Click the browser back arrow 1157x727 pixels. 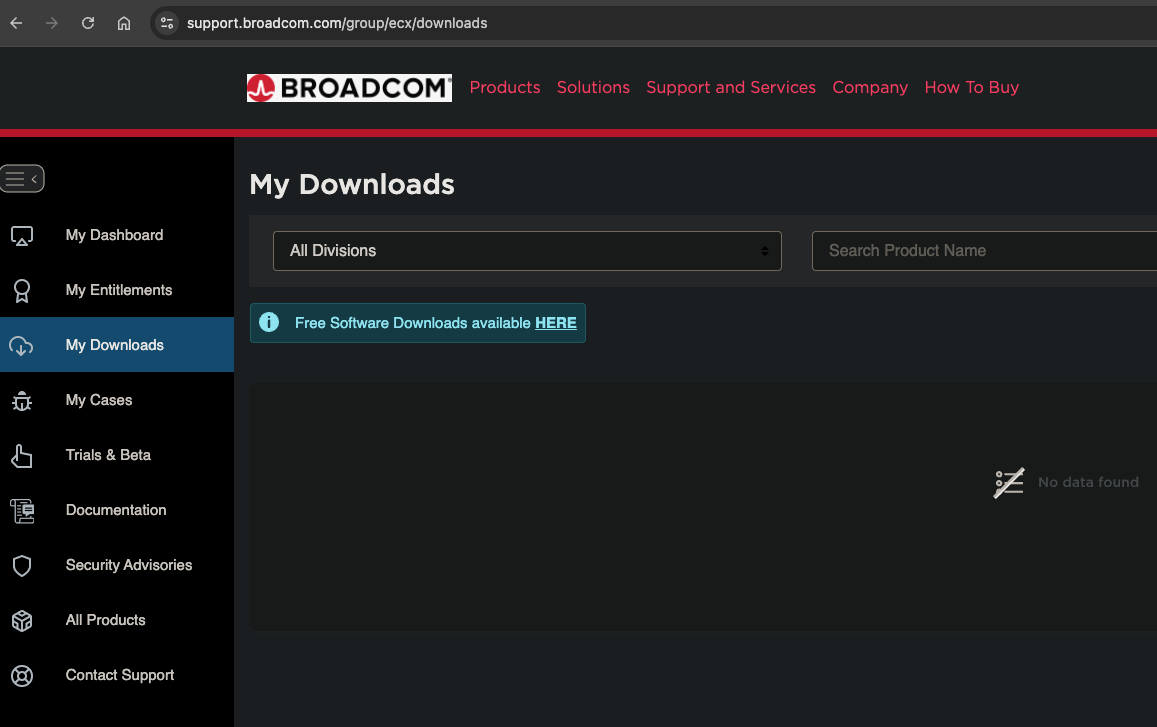tap(16, 23)
